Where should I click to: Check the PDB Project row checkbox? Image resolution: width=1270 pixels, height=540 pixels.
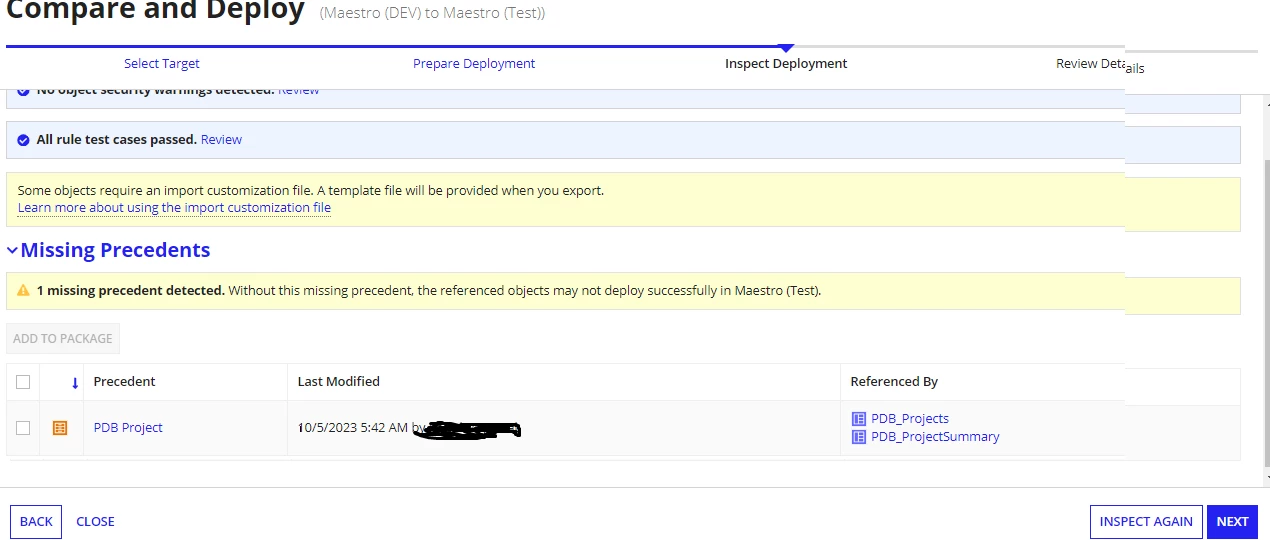tap(23, 428)
